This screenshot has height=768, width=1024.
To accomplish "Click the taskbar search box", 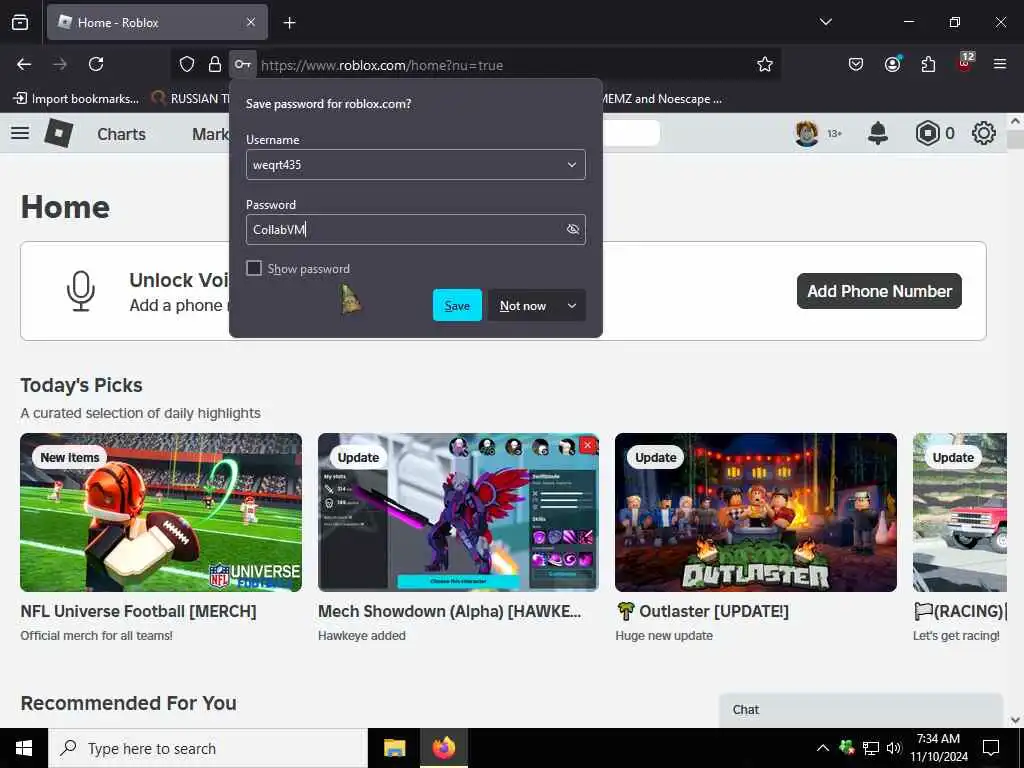I will coord(208,748).
